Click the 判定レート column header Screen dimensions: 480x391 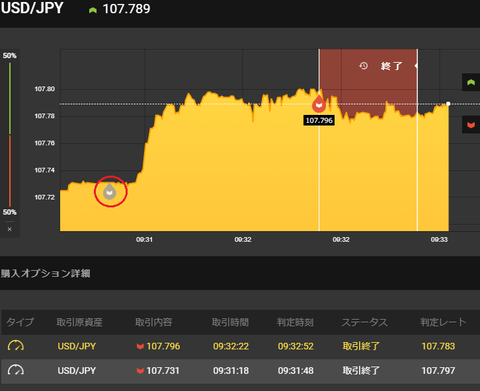pos(443,322)
